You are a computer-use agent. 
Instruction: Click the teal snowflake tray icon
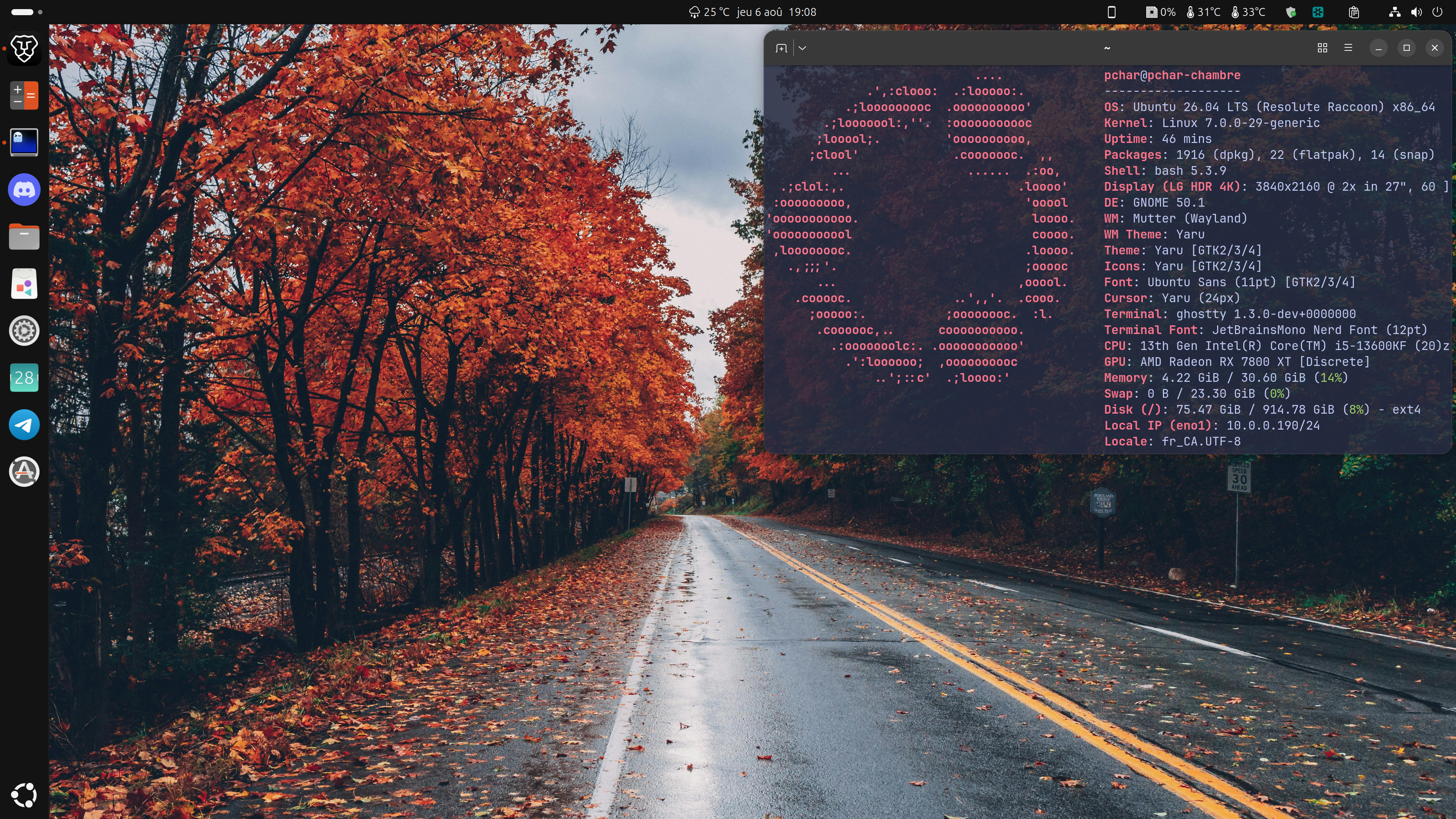pos(1318,12)
